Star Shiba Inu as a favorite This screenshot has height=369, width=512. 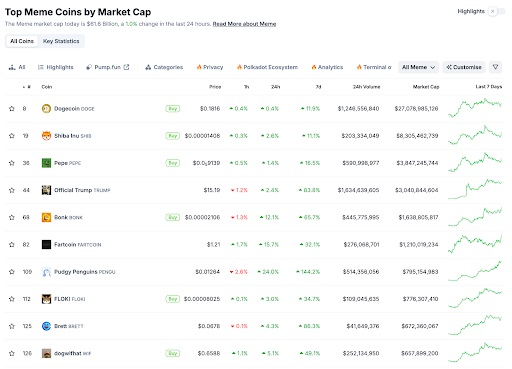coord(12,136)
